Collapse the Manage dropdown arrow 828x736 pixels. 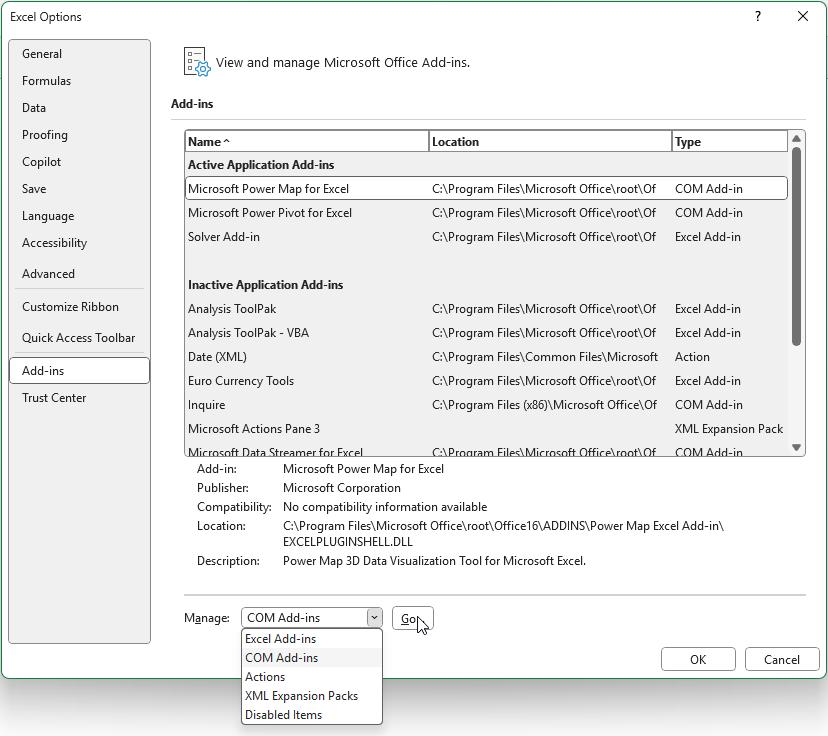click(x=374, y=617)
